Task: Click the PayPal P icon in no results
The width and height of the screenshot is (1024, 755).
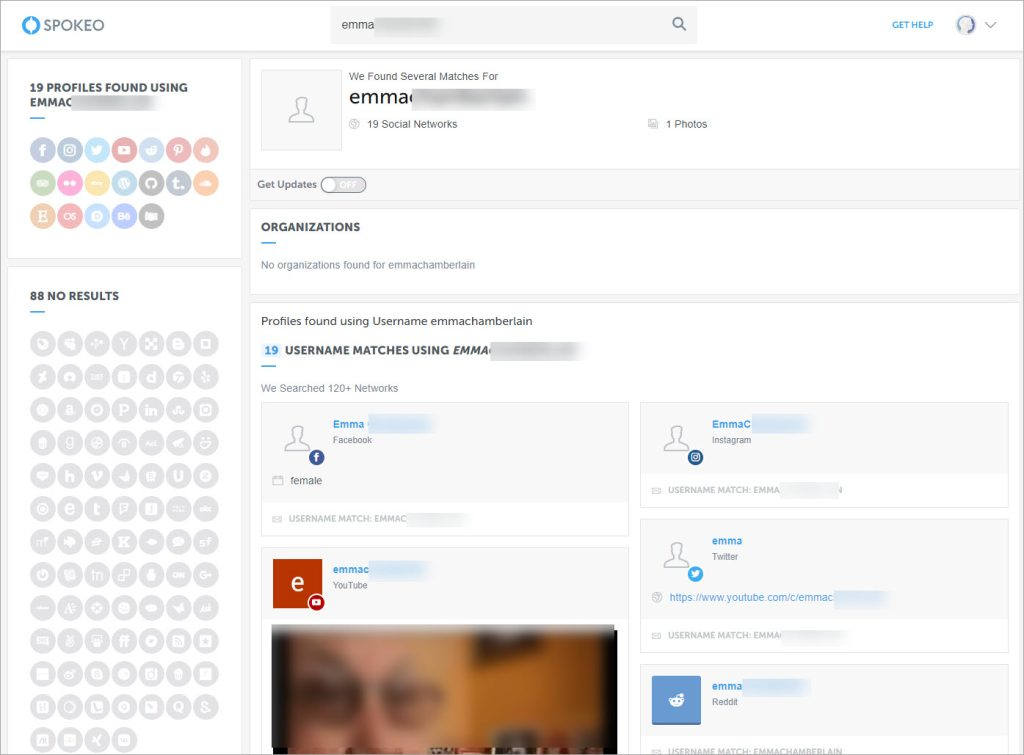Action: [124, 410]
